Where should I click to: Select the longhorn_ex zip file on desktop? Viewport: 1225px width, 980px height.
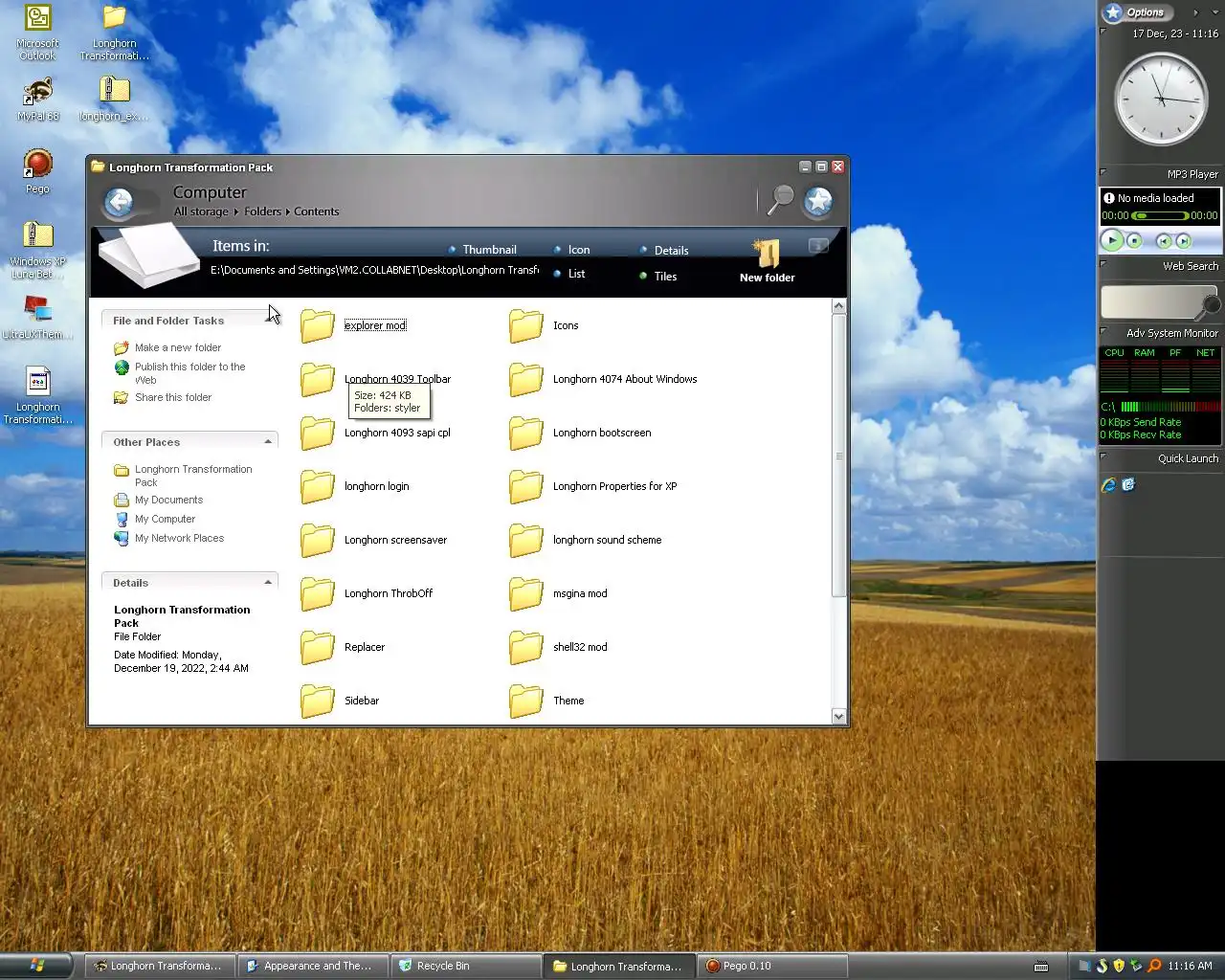tap(114, 99)
